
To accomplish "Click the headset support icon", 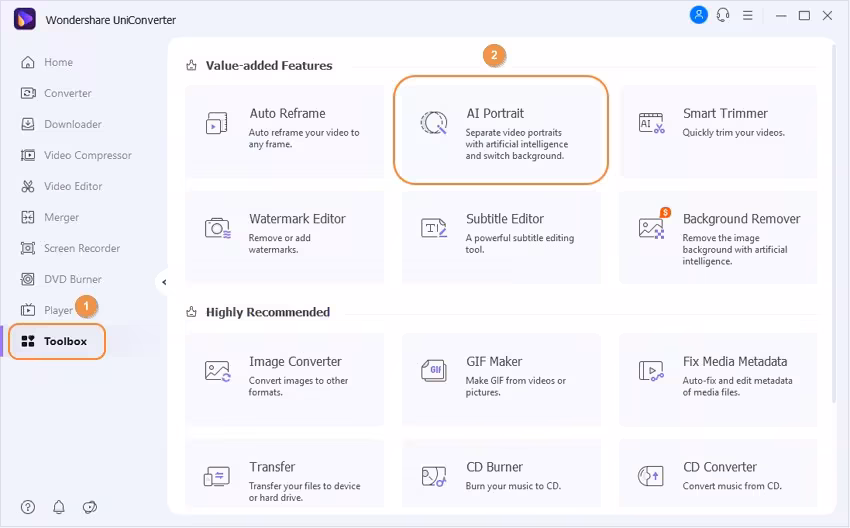I will pos(724,15).
